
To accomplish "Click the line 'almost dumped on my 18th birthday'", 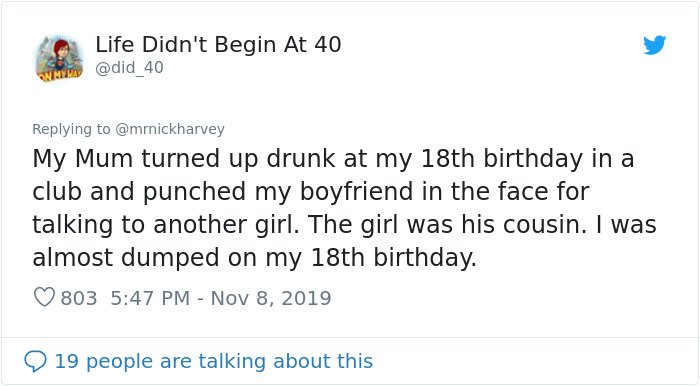I will [x=254, y=257].
